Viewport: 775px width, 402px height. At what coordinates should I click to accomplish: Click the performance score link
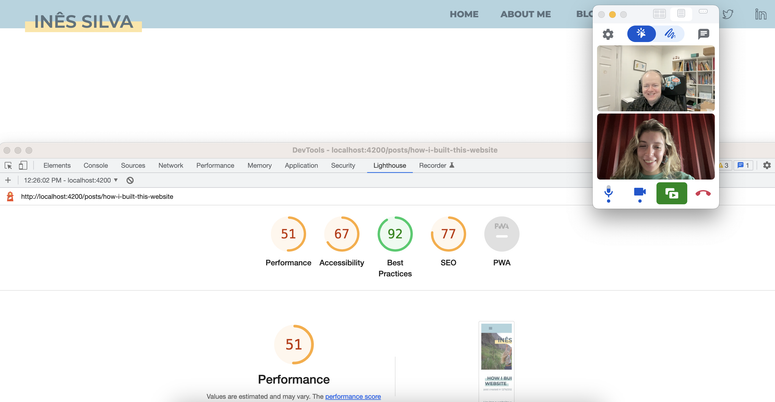pos(352,397)
